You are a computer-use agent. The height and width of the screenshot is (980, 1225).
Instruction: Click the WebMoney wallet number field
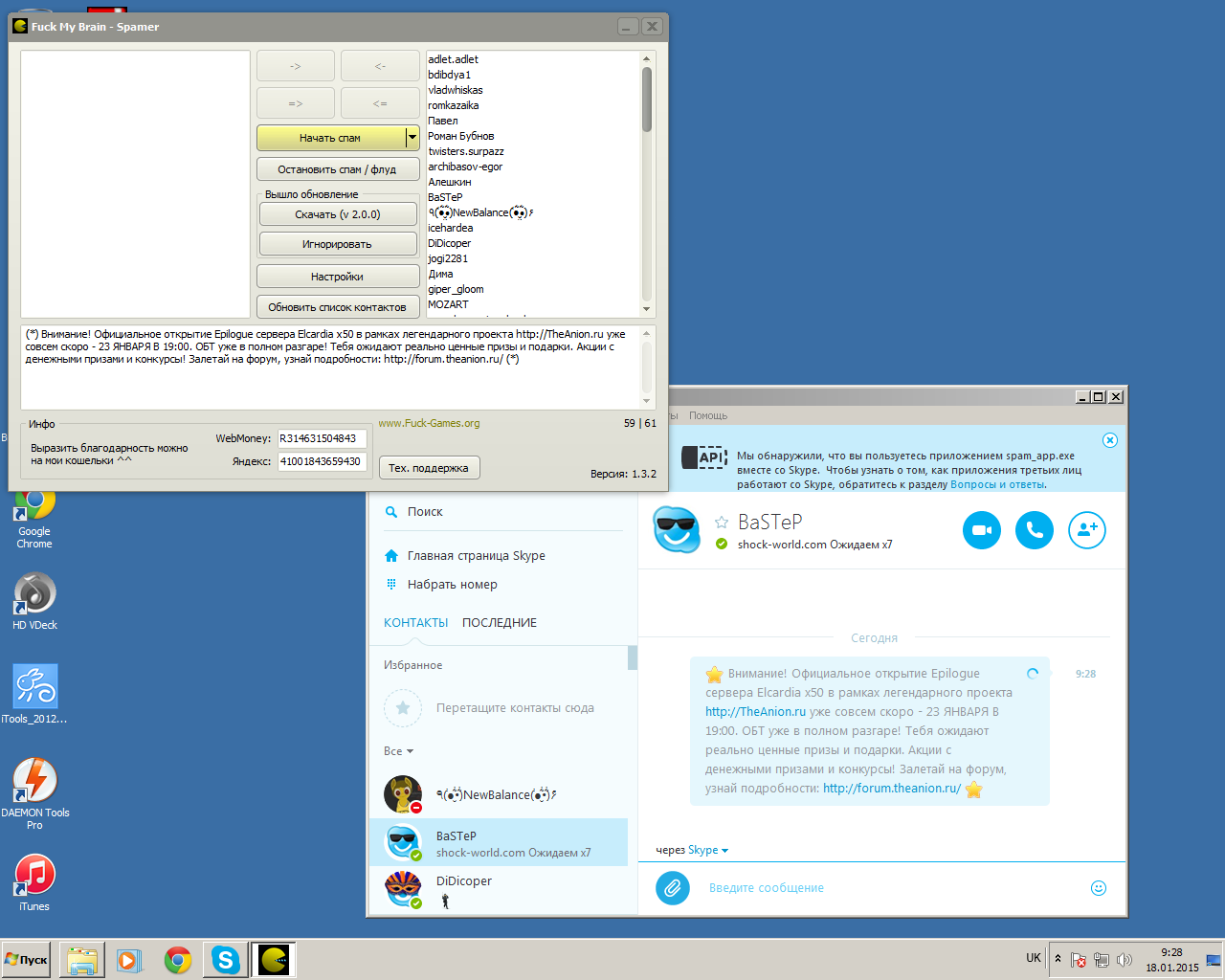point(323,438)
